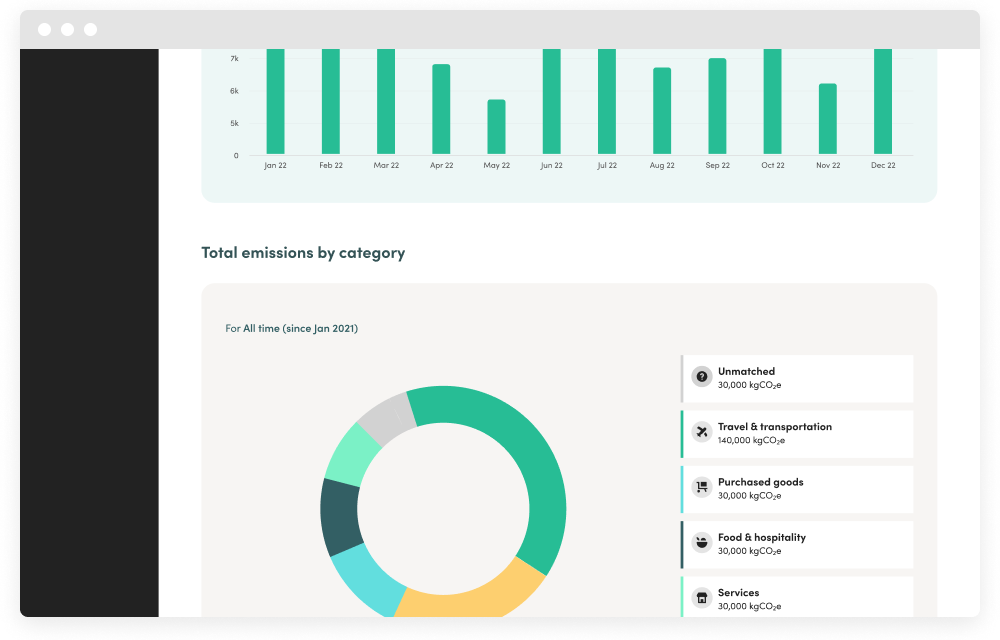
Task: Click the bowl icon for Food & hospitality
Action: click(x=702, y=543)
